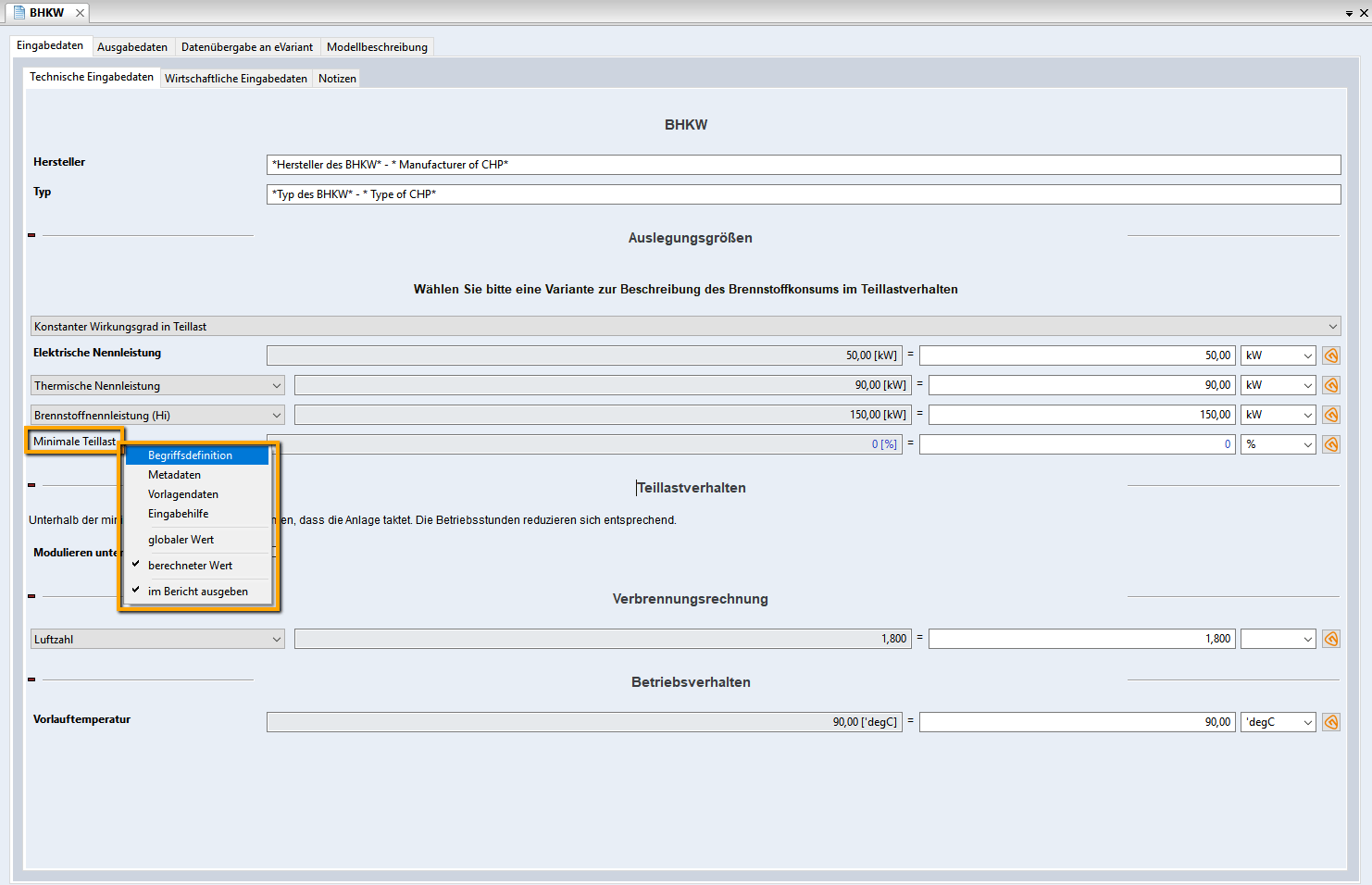The width and height of the screenshot is (1372, 885).
Task: Click orange reset icon for Elektrische Nennleistung row
Action: click(1331, 355)
